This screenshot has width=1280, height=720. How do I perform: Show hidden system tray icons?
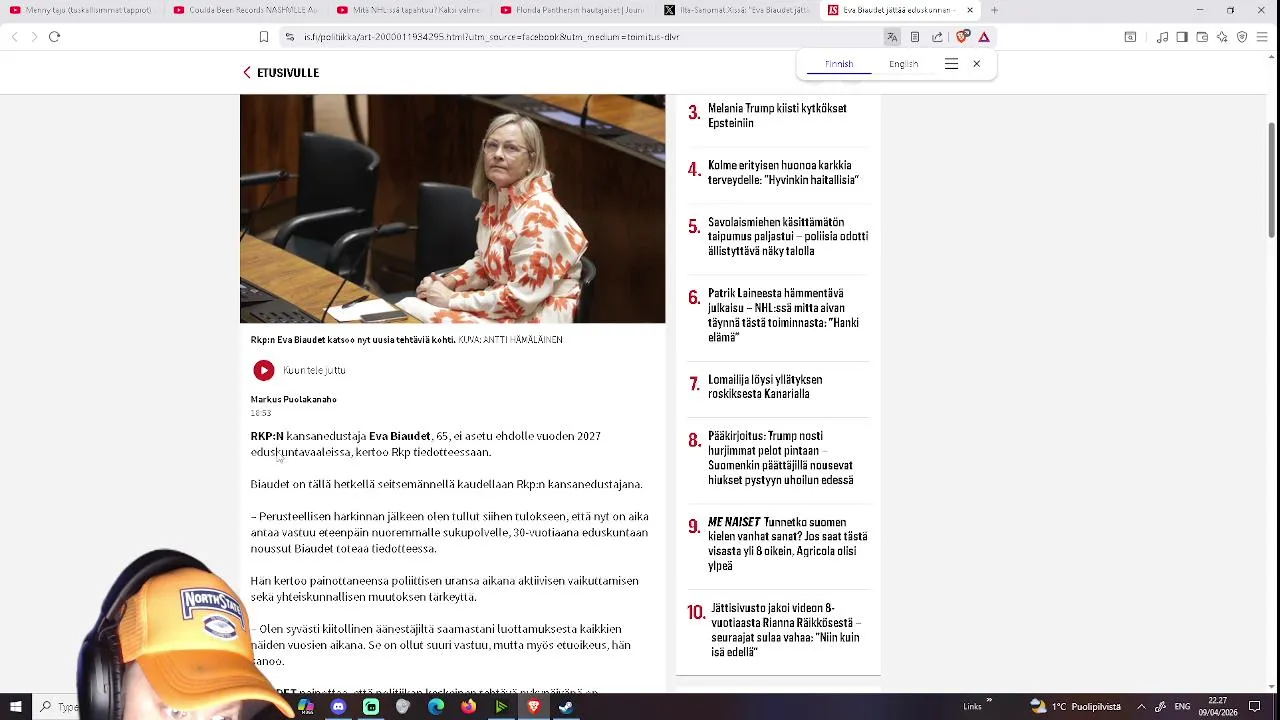click(x=1141, y=707)
